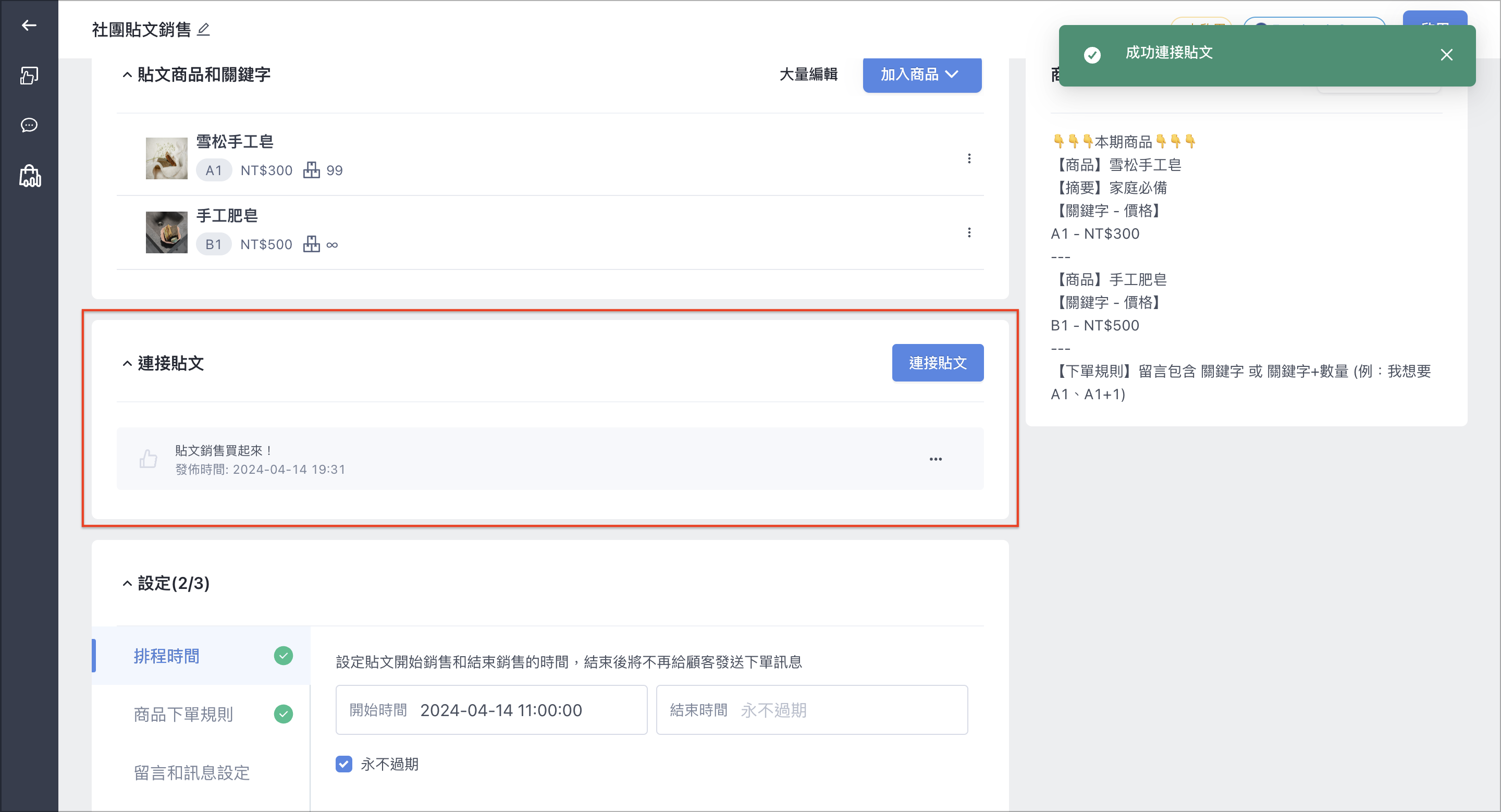Collapse the 貼文商品和關鍵字 section
This screenshot has width=1501, height=812.
[x=127, y=75]
